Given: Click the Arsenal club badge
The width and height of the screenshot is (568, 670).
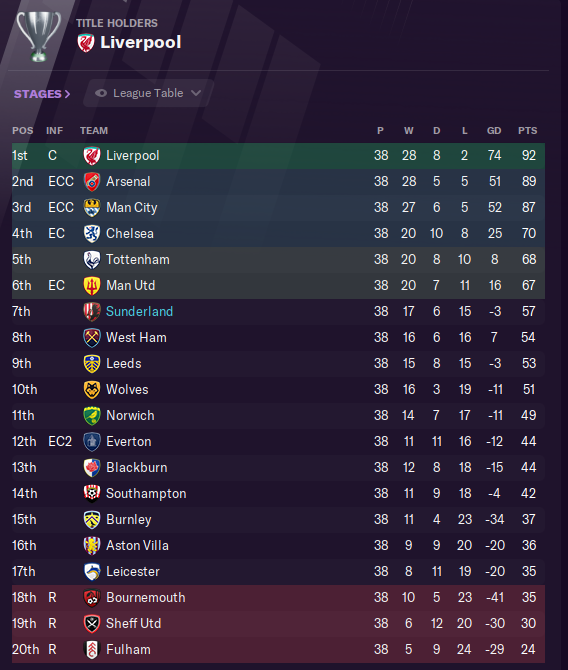Looking at the screenshot, I should (92, 182).
